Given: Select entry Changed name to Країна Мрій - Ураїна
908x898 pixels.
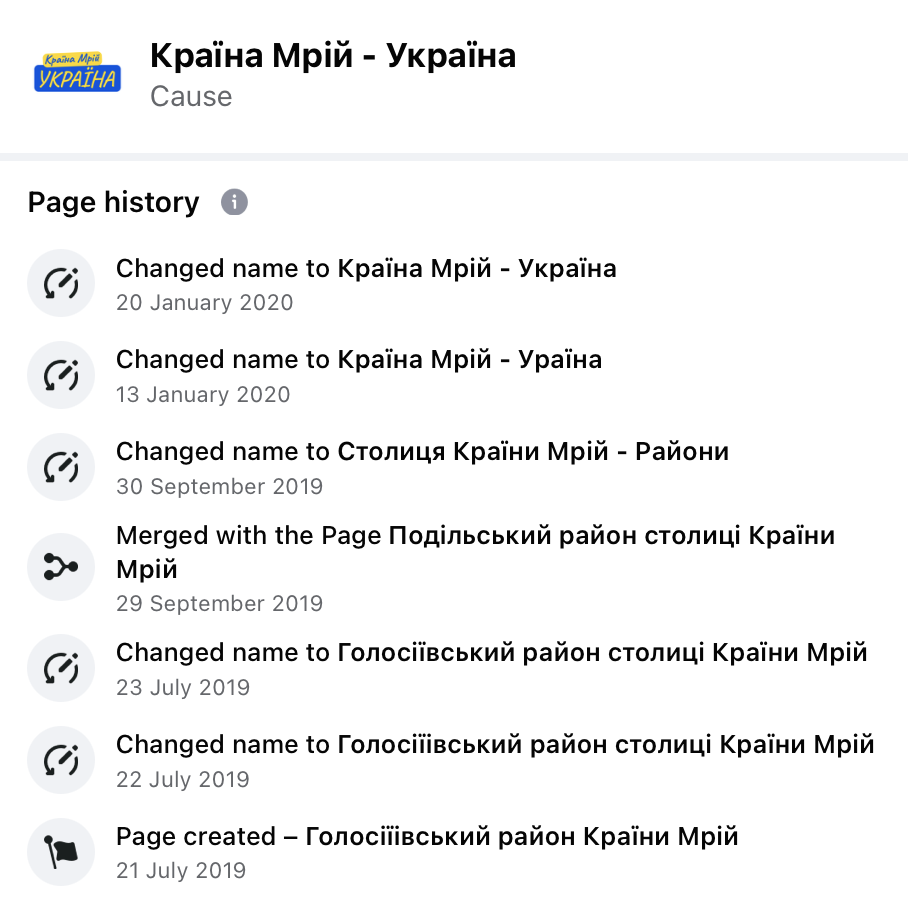Looking at the screenshot, I should [x=359, y=360].
